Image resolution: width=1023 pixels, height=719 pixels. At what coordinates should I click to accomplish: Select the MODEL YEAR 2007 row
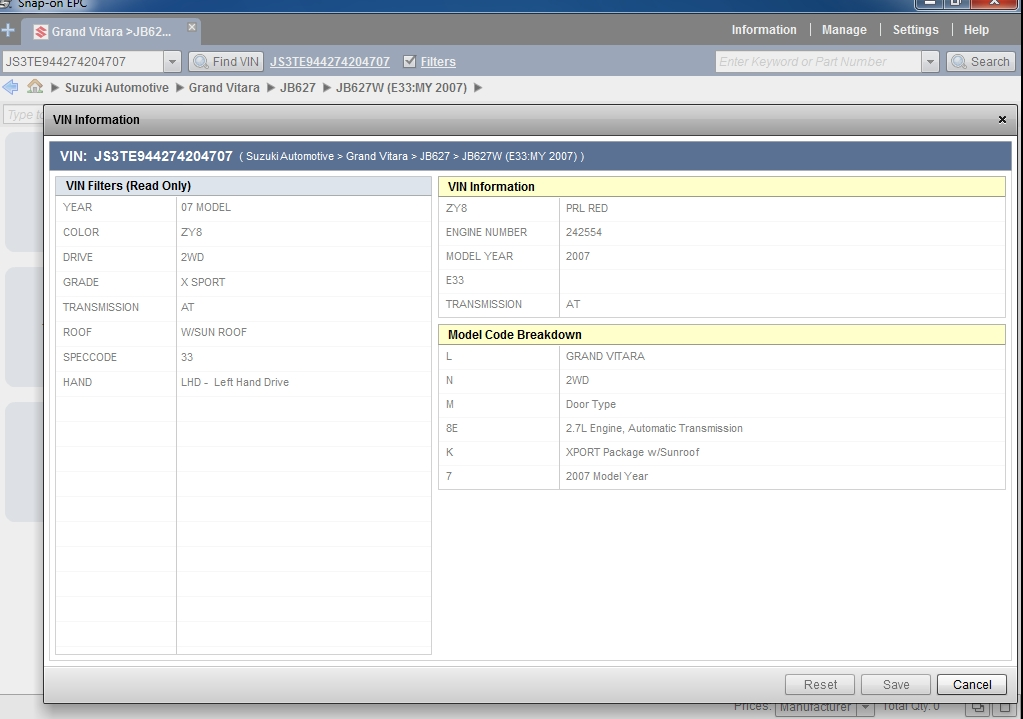(x=722, y=256)
